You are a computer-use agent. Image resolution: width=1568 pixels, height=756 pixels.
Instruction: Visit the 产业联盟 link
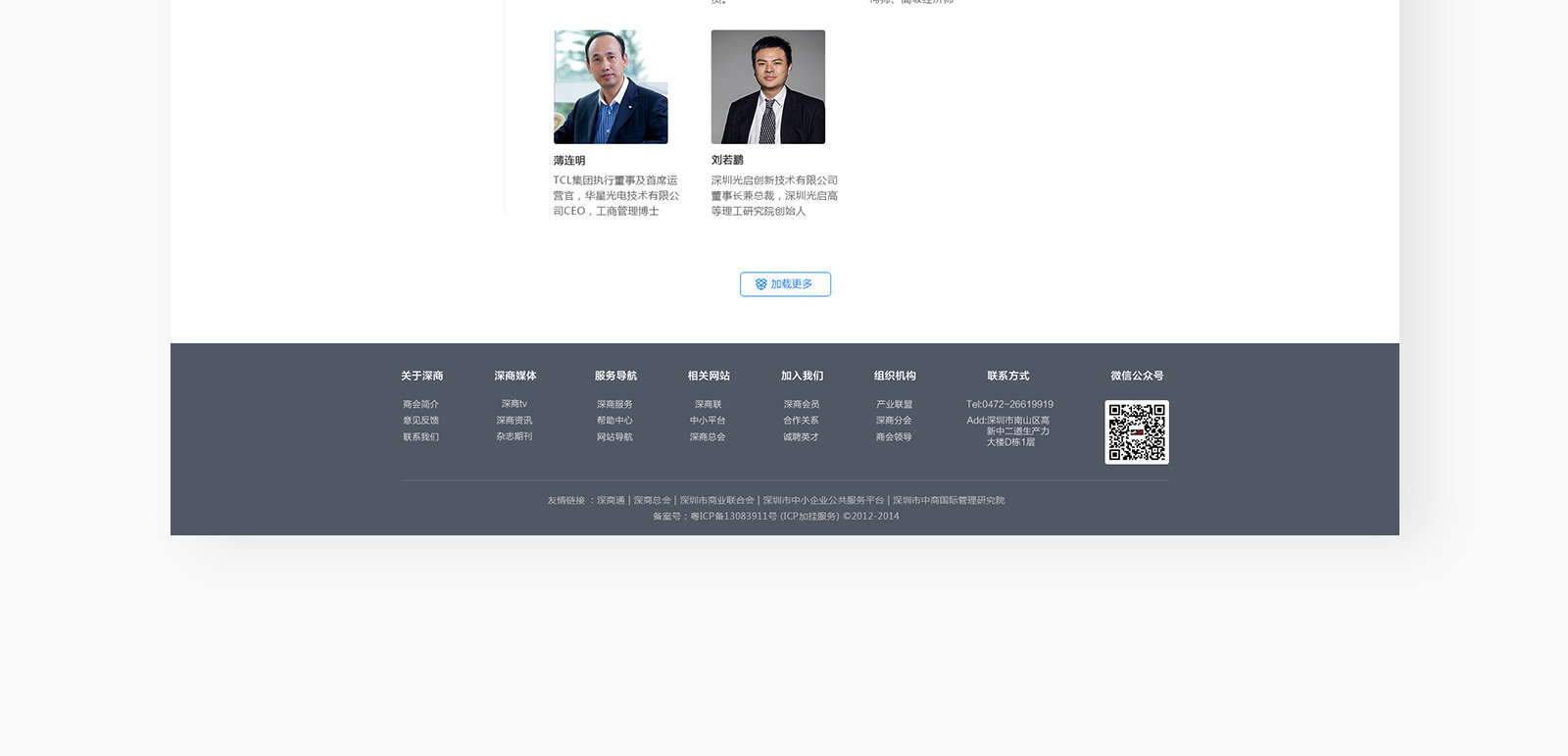pyautogui.click(x=894, y=404)
